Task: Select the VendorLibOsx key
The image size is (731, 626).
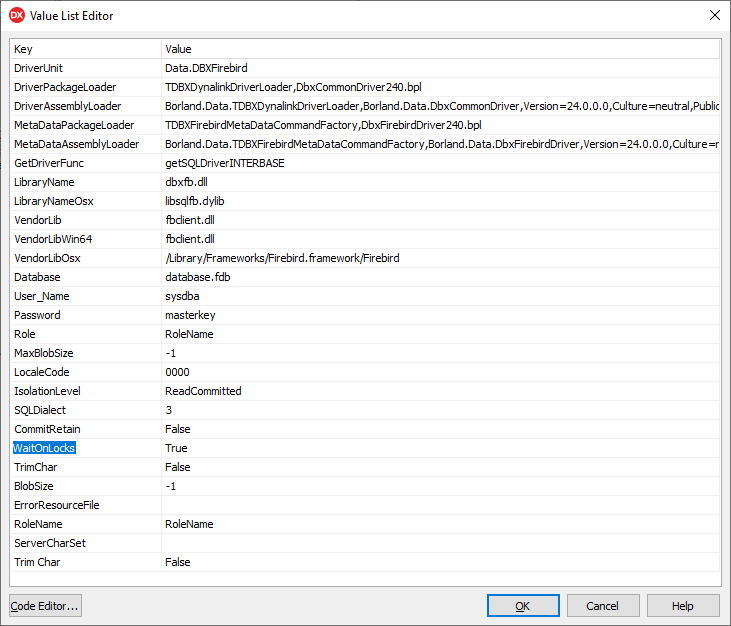Action: (86, 258)
